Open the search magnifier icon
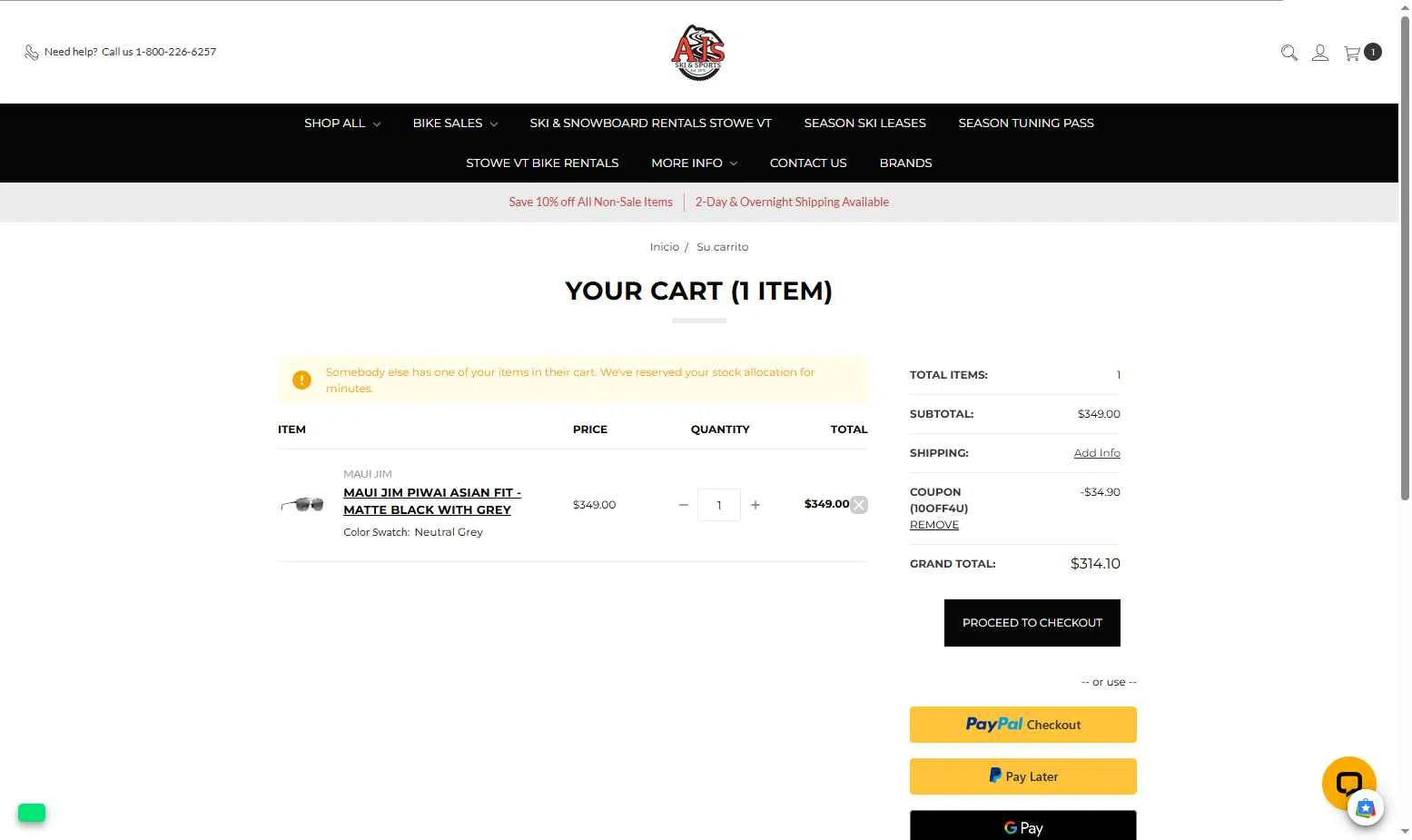 click(x=1289, y=53)
